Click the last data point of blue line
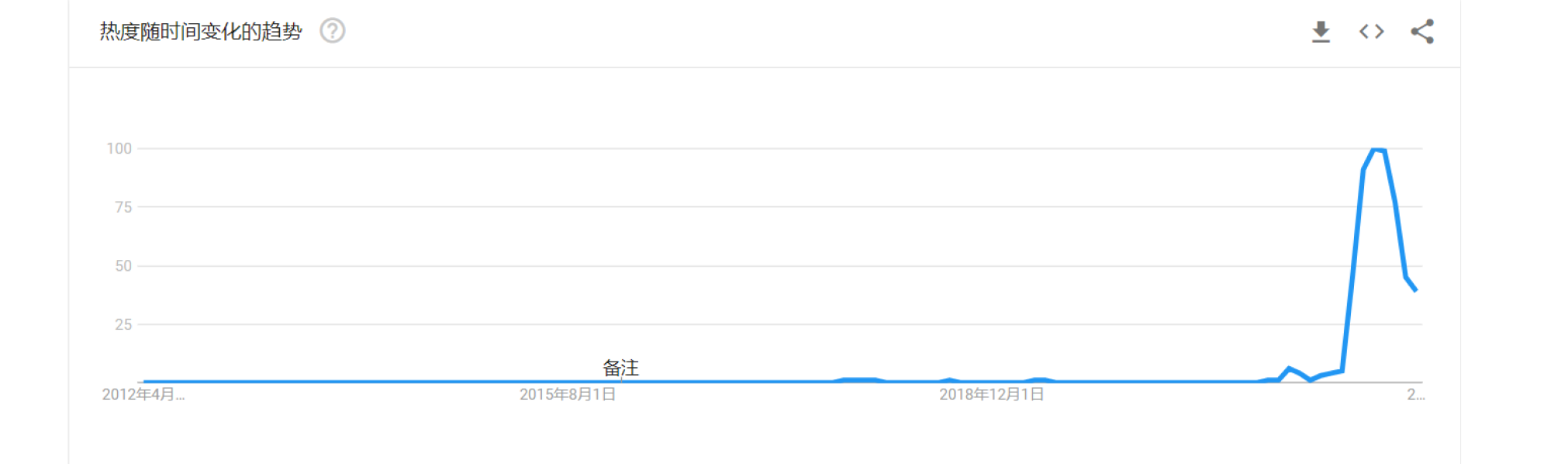The height and width of the screenshot is (464, 1568). click(x=1415, y=289)
